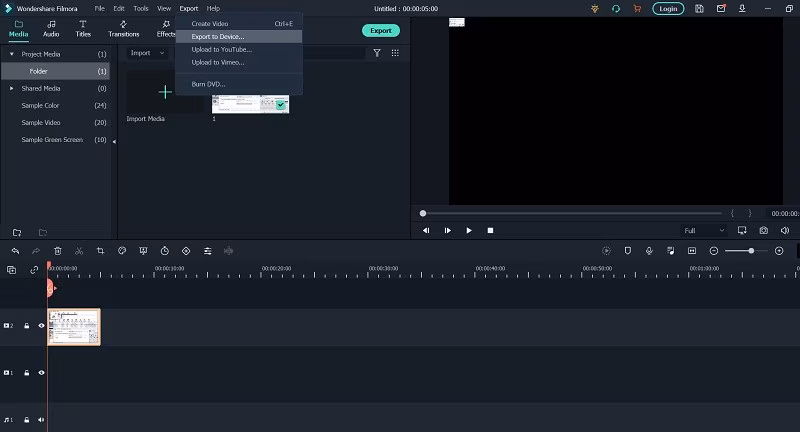The image size is (800, 432).
Task: Choose Create Video in the Export menu
Action: pyautogui.click(x=239, y=23)
